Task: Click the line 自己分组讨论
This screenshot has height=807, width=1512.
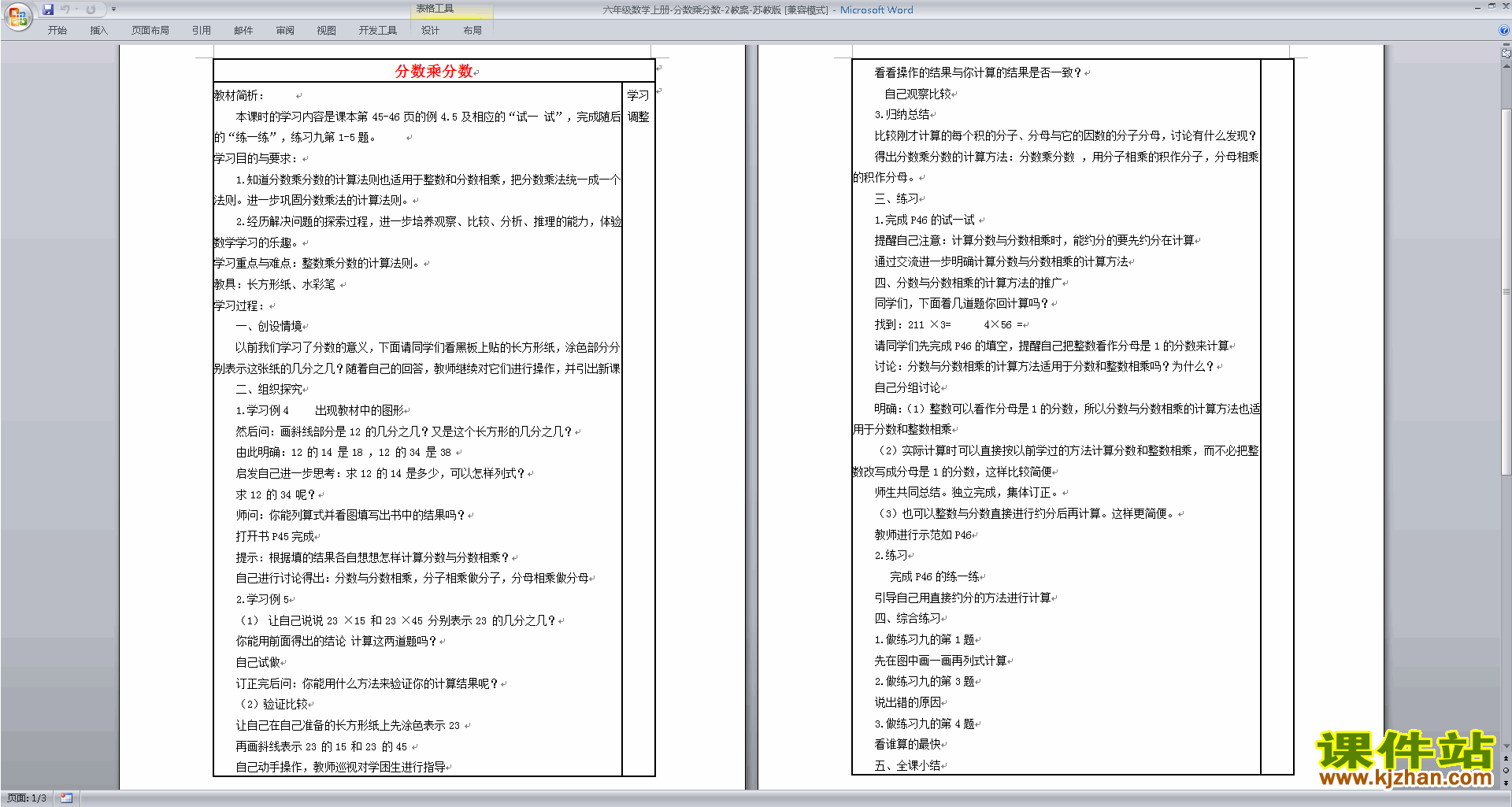Action: tap(907, 387)
